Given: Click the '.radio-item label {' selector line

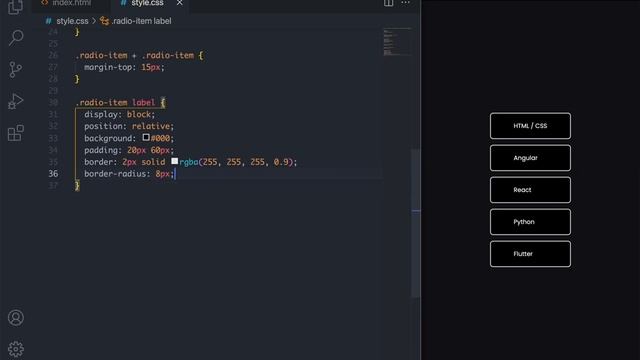Looking at the screenshot, I should [120, 102].
